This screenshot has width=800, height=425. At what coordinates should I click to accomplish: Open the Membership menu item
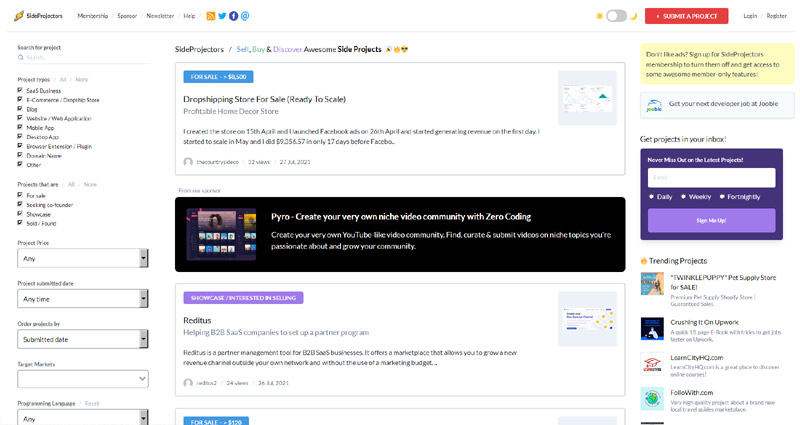93,16
